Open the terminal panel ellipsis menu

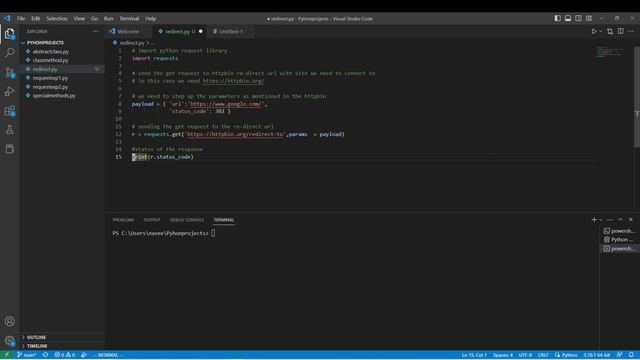click(x=610, y=220)
